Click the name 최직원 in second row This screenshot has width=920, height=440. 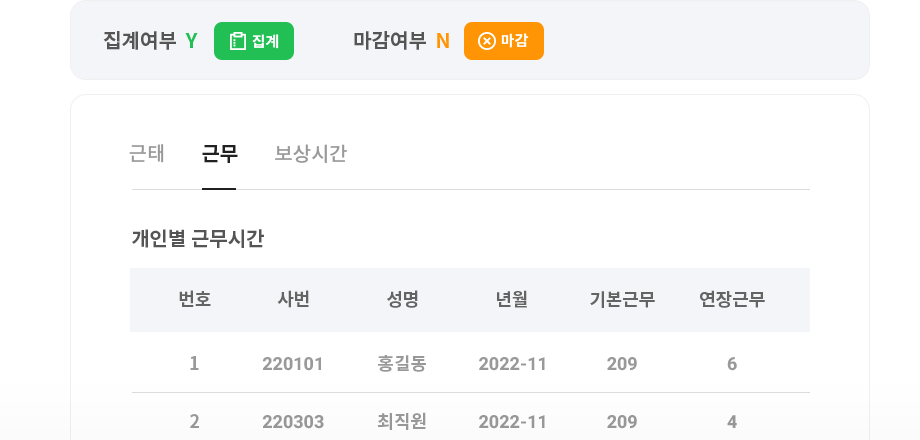pyautogui.click(x=402, y=422)
